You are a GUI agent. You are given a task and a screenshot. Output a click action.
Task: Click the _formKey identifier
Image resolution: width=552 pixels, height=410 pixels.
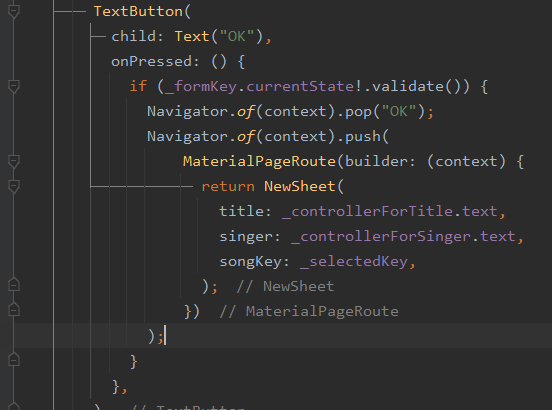201,87
